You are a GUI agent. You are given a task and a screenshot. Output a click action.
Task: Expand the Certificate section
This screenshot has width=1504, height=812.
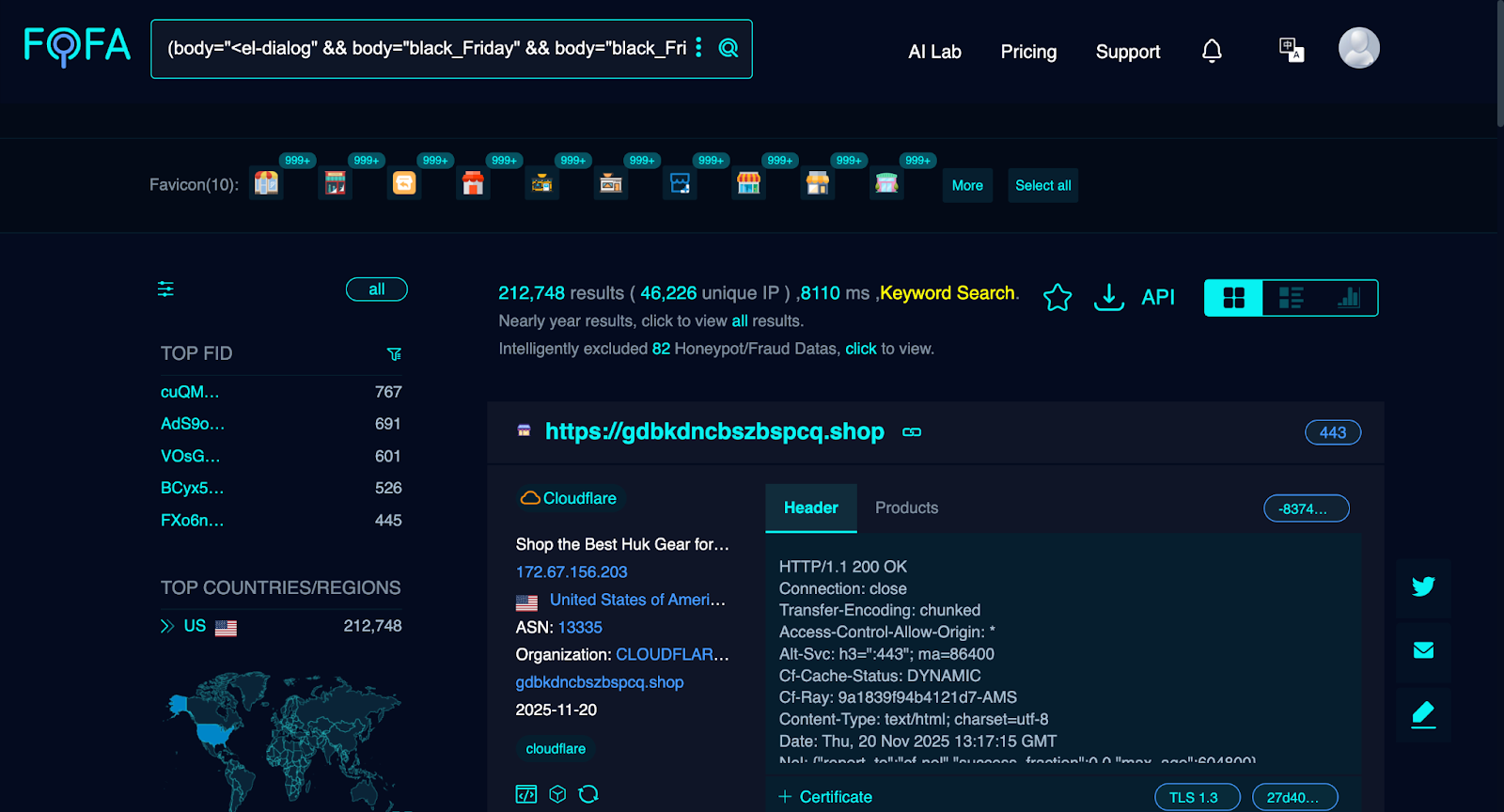[825, 797]
